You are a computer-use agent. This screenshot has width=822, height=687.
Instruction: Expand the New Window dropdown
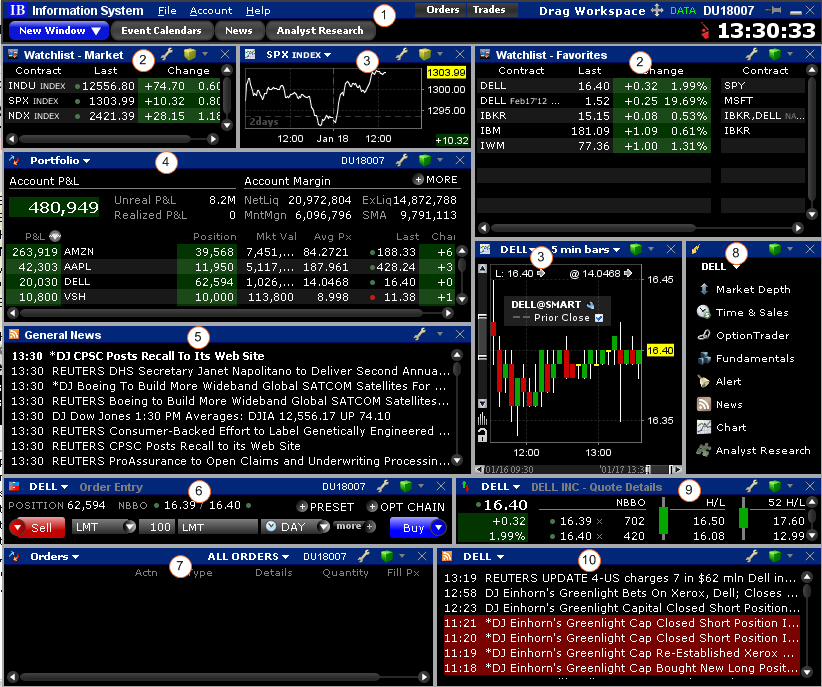59,31
